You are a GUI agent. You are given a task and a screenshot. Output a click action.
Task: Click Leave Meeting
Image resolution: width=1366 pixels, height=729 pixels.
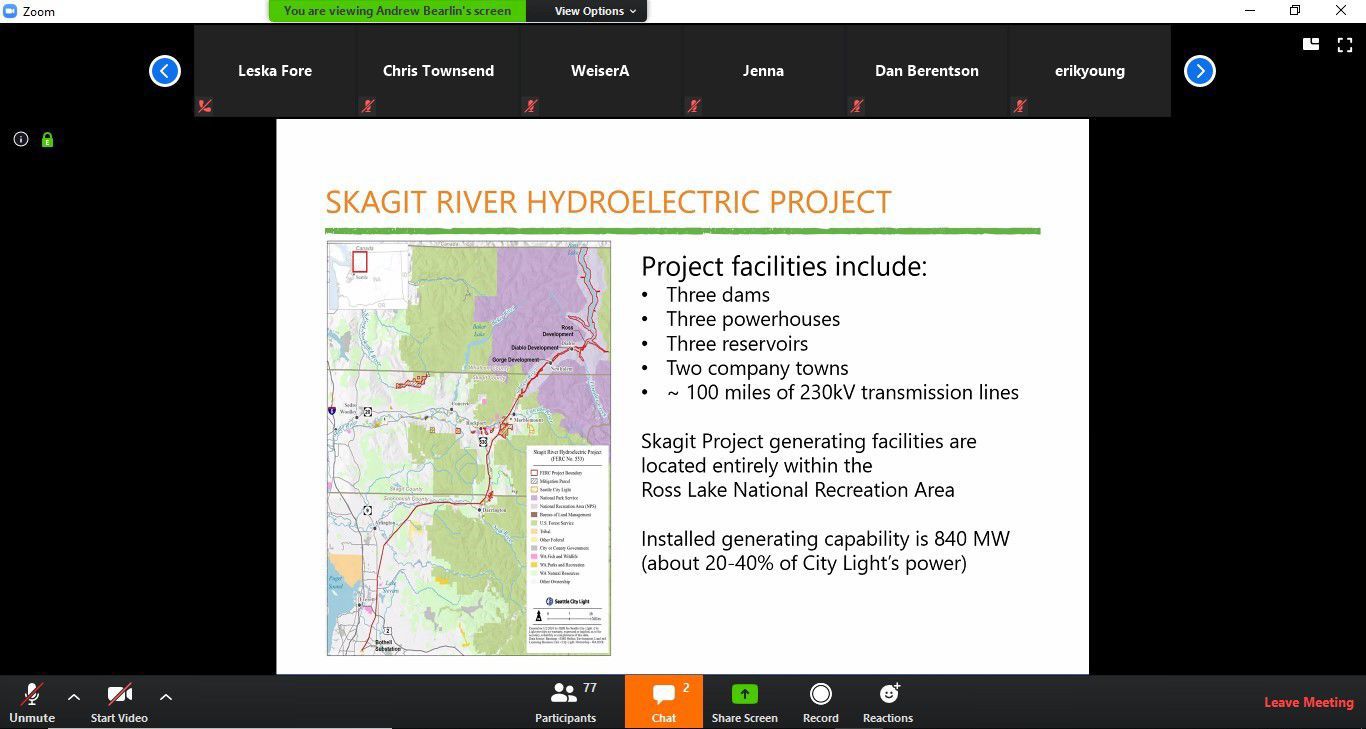click(x=1308, y=702)
